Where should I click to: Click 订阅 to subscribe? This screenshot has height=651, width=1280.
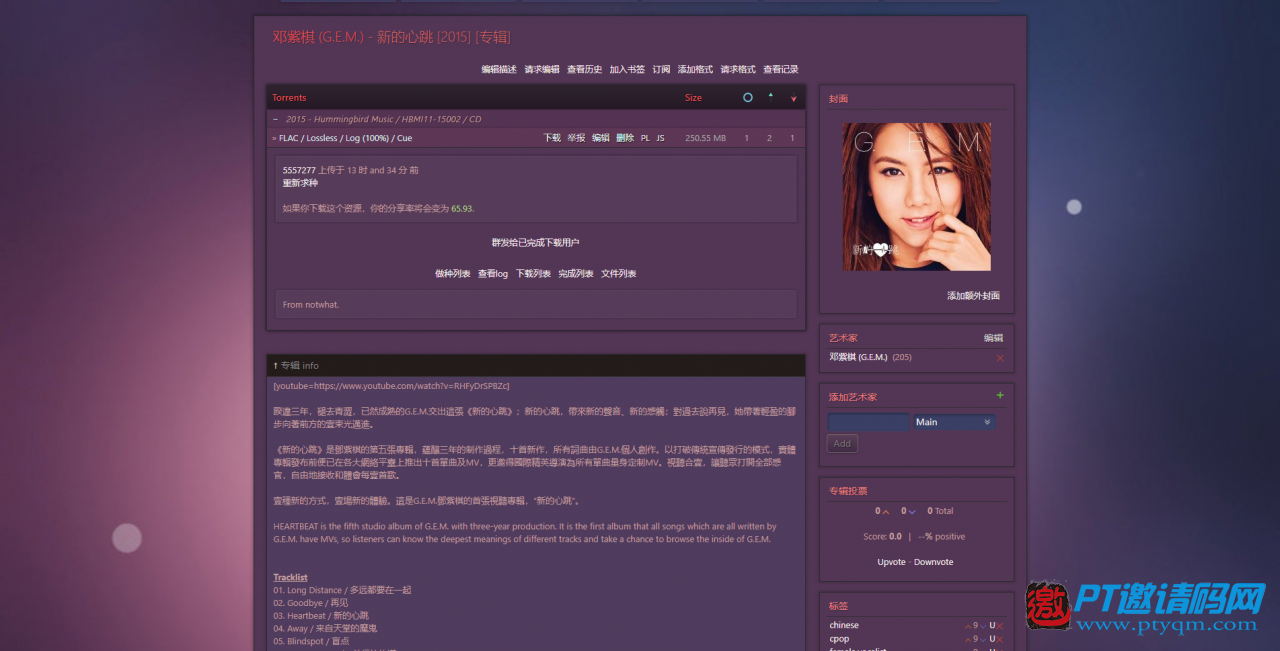[x=662, y=70]
